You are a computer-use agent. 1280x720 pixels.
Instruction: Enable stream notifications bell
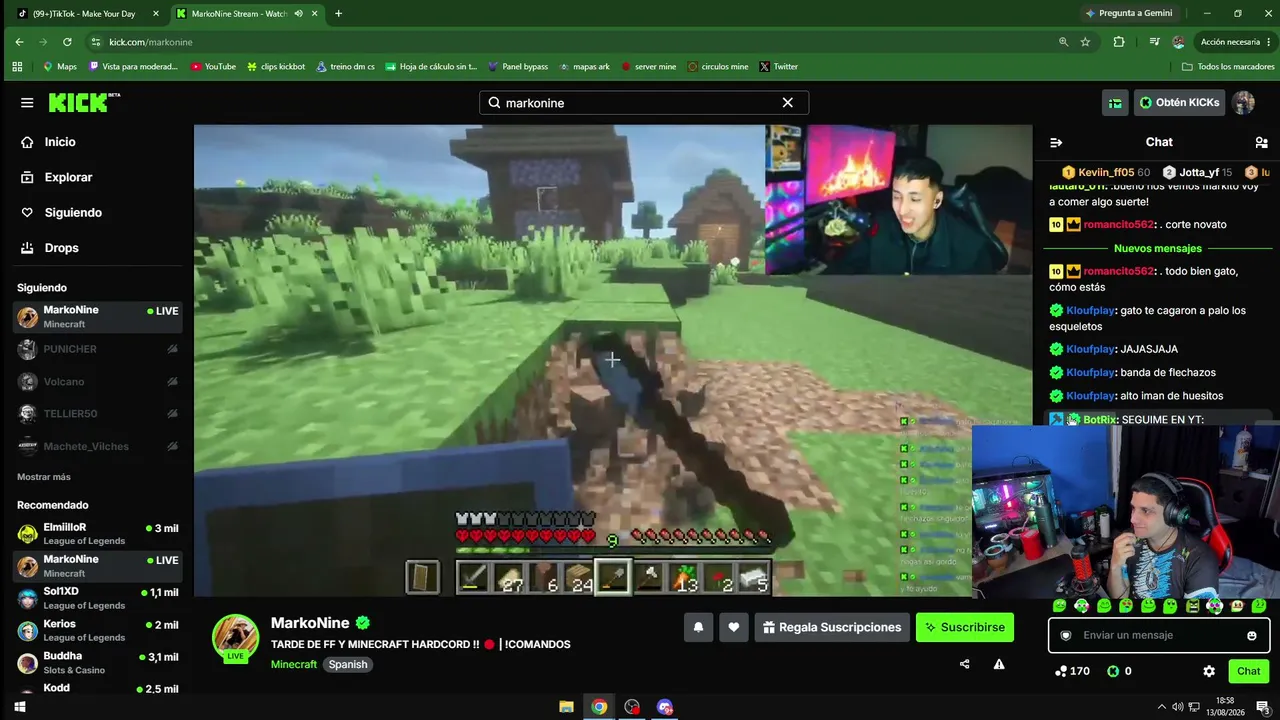point(698,627)
